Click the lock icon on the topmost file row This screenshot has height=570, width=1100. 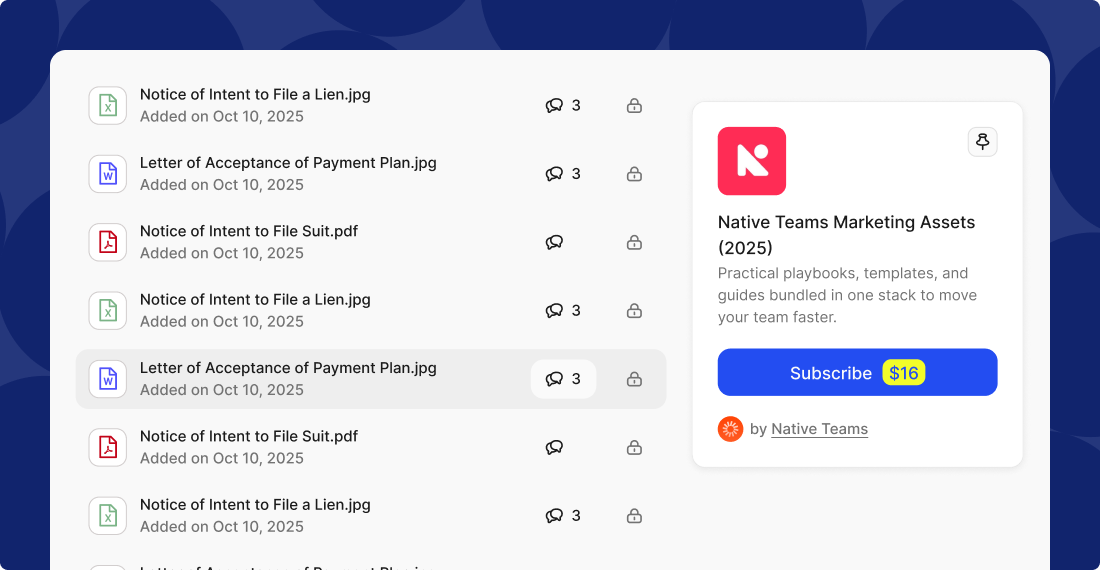click(634, 105)
